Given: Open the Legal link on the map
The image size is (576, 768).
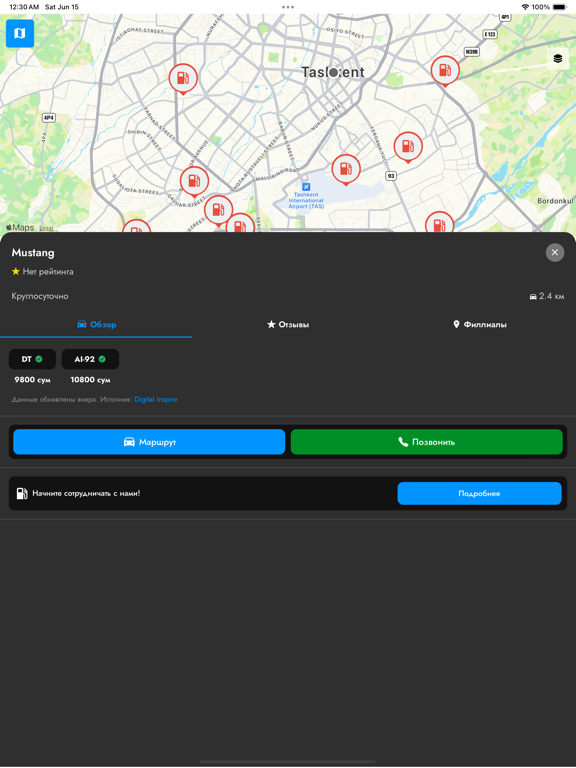Looking at the screenshot, I should click(x=46, y=228).
